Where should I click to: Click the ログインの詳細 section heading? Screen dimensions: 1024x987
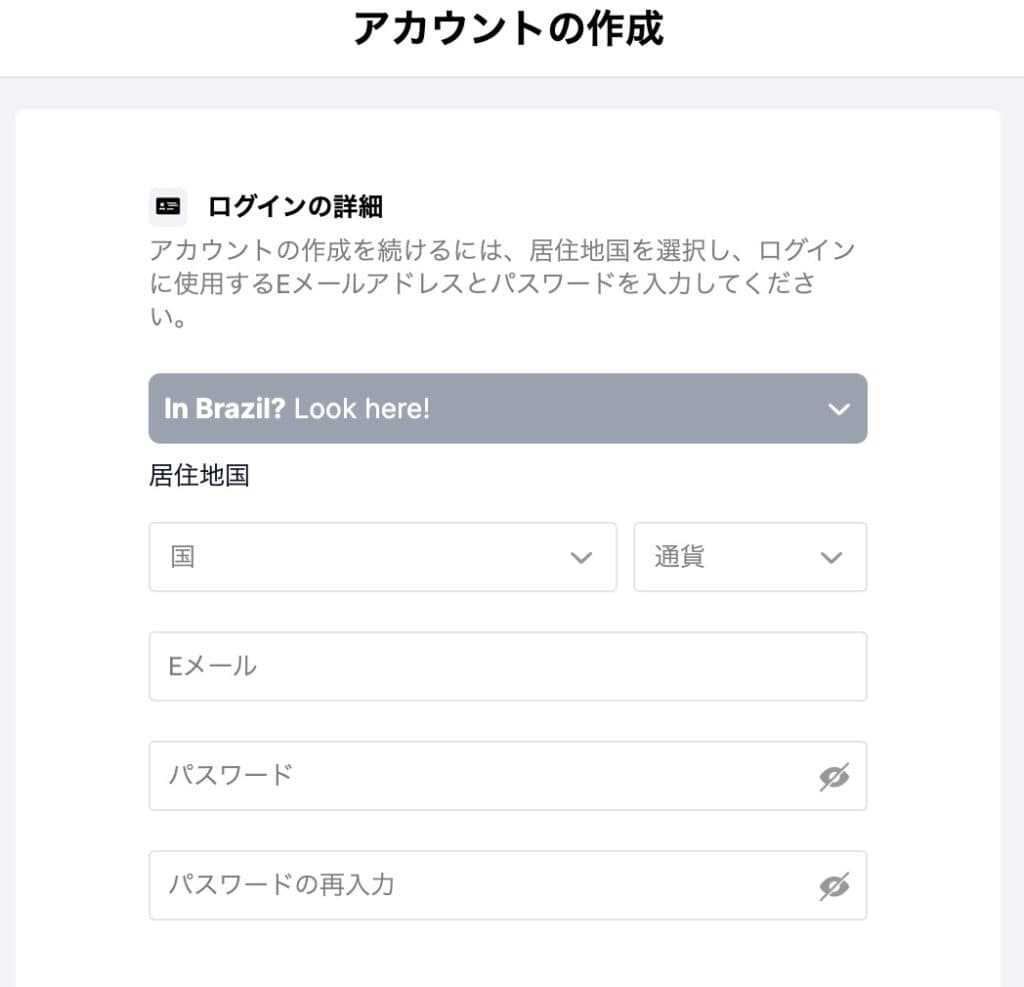[x=295, y=207]
